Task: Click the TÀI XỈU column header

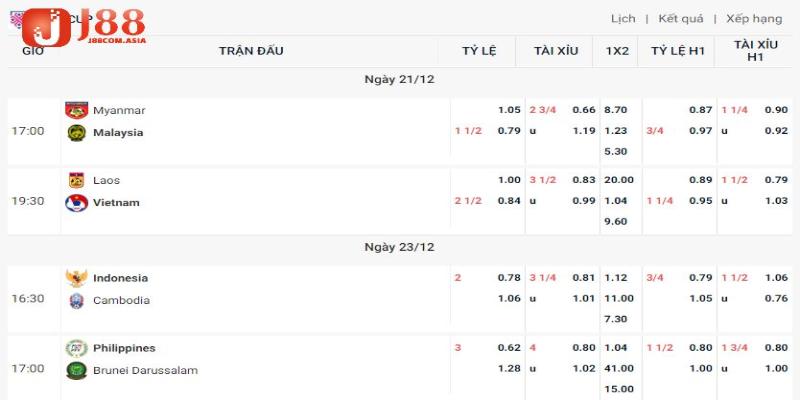Action: coord(556,51)
